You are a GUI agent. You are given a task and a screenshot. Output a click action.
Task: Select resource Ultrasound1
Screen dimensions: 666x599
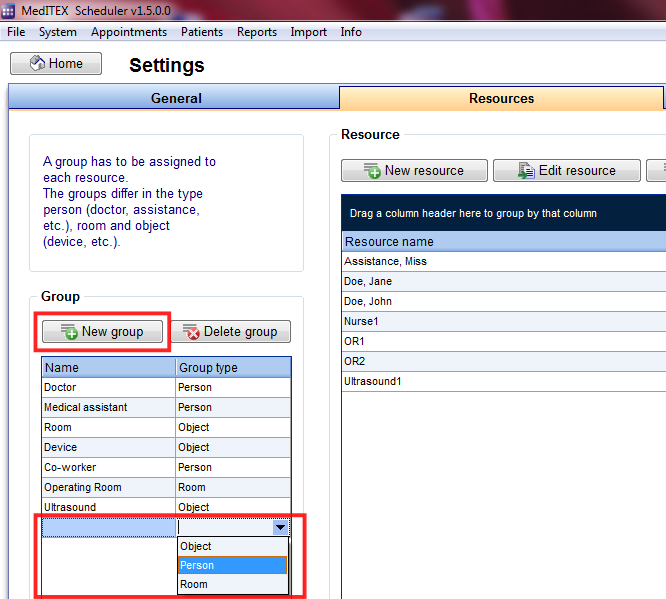504,381
